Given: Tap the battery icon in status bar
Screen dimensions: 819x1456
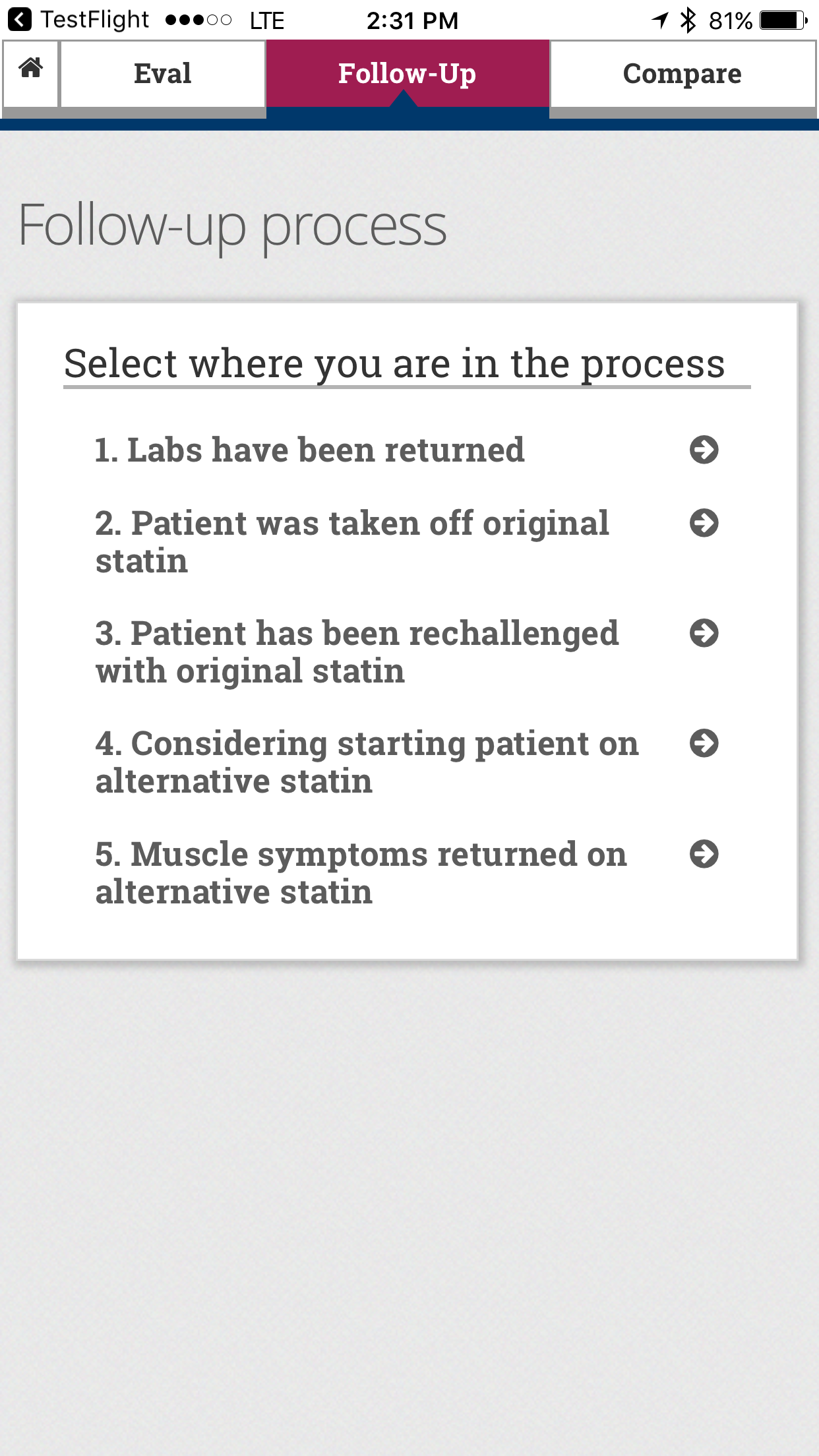Looking at the screenshot, I should [x=783, y=20].
